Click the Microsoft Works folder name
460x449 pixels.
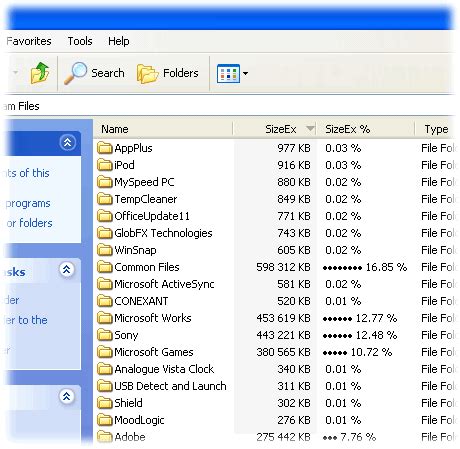[x=153, y=318]
